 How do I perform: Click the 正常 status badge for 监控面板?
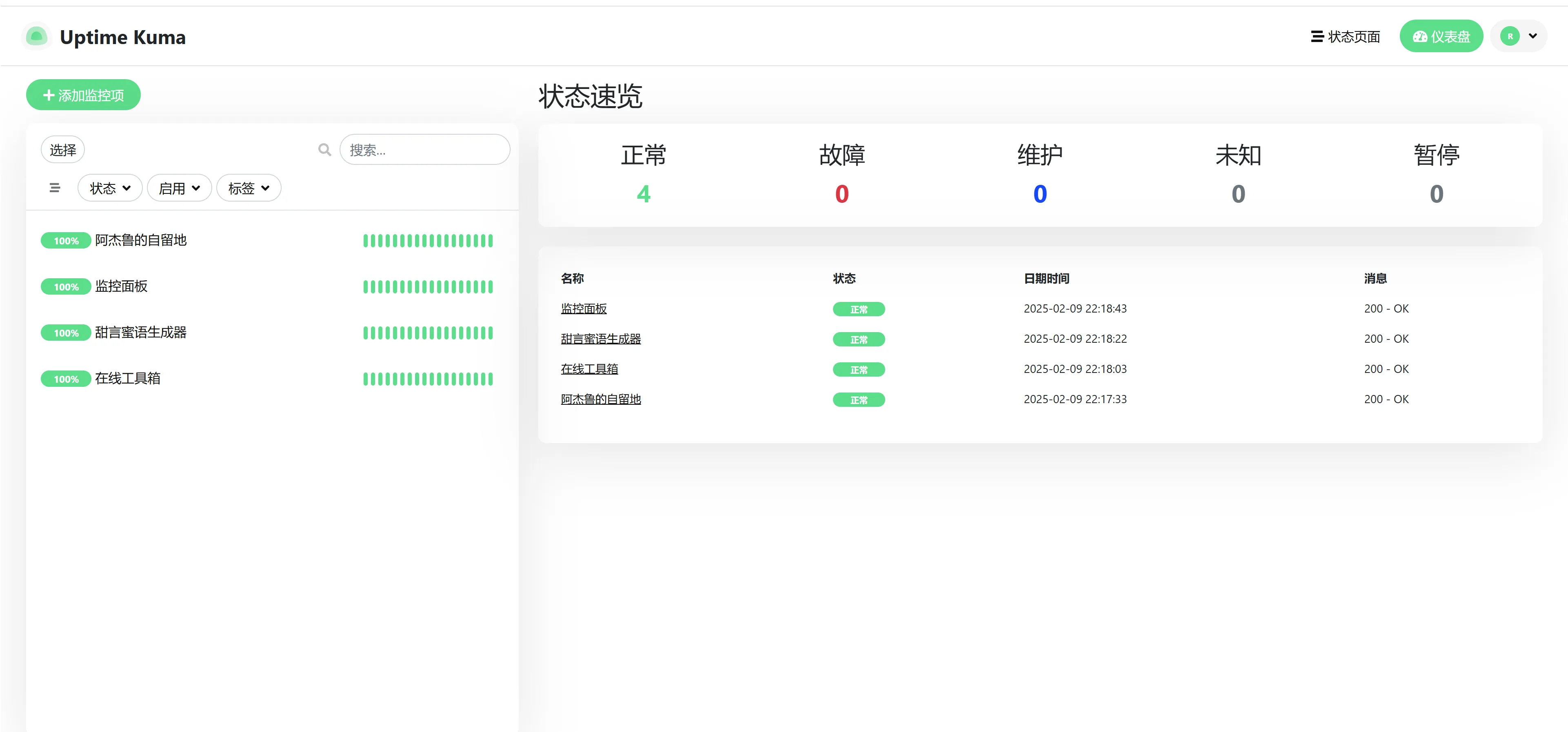[x=858, y=310]
